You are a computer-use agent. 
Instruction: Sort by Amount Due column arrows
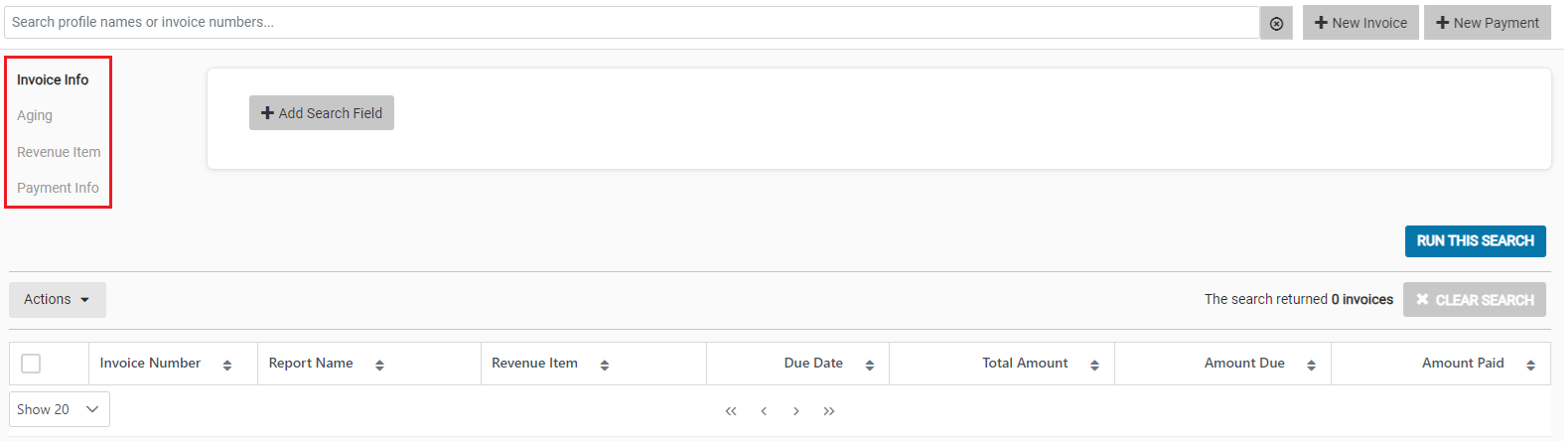pyautogui.click(x=1311, y=365)
